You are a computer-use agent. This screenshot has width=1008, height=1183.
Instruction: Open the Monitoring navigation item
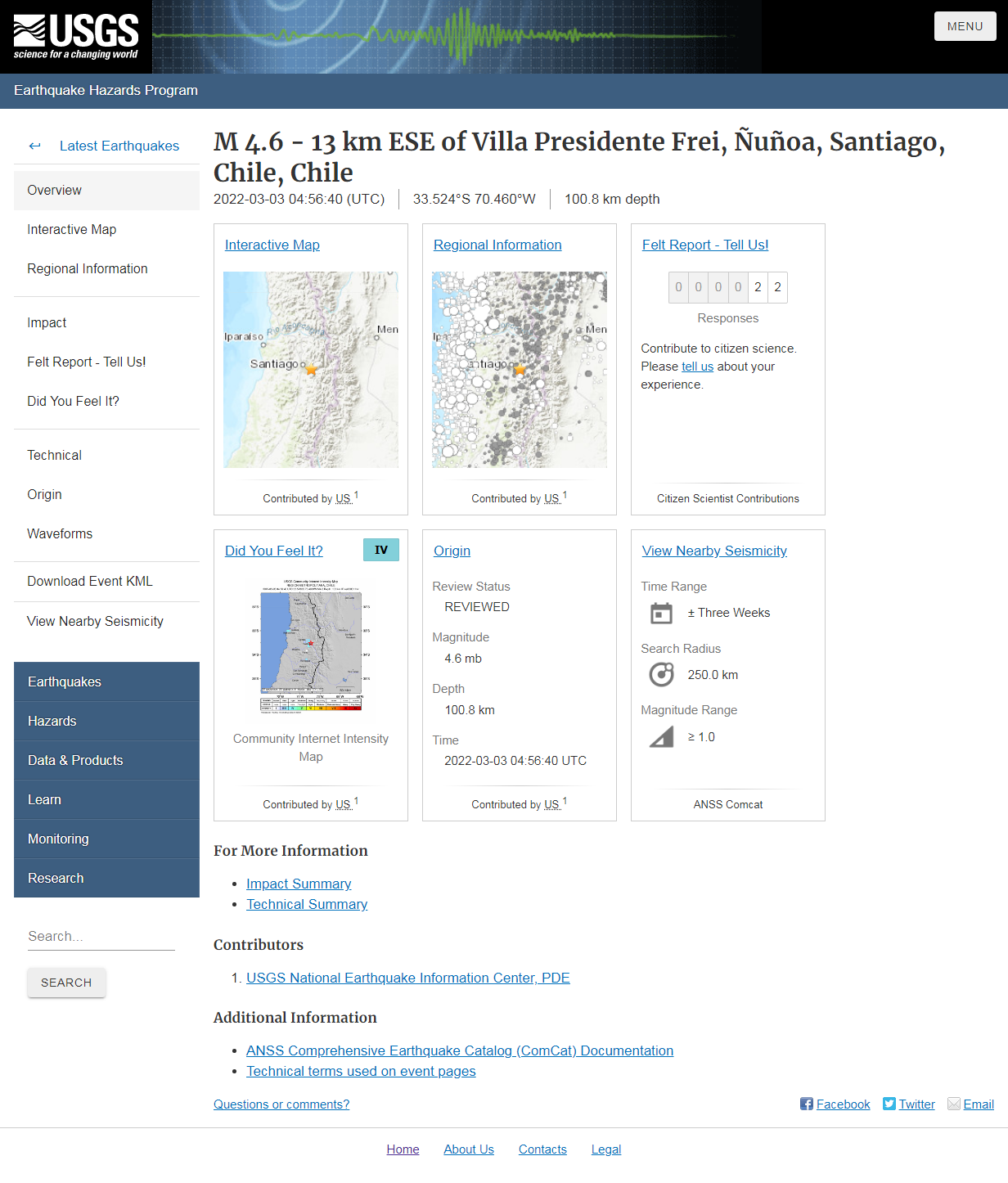coord(106,839)
